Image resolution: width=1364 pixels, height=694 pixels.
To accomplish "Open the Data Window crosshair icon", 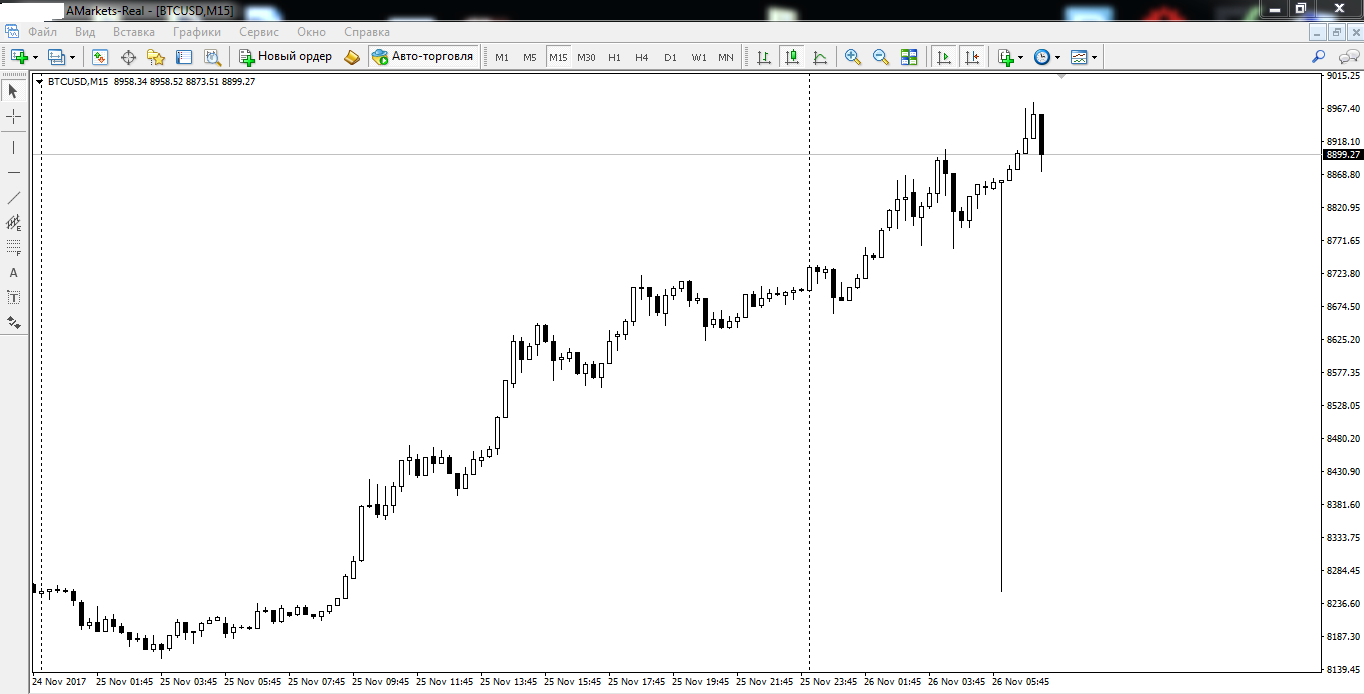I will [128, 57].
